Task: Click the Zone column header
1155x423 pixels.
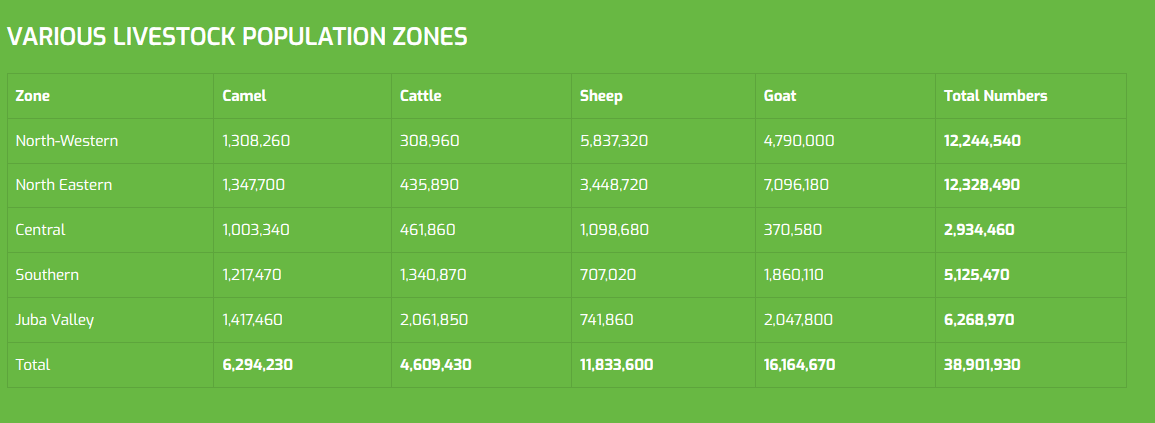Action: [33, 96]
